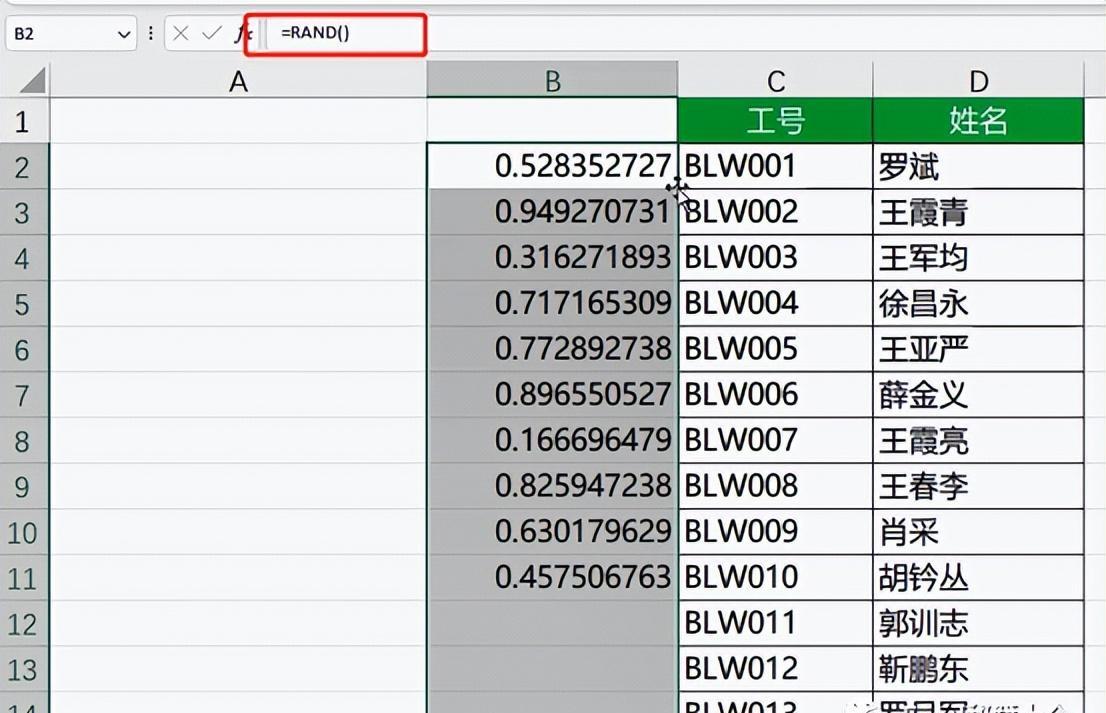Select column A header
The height and width of the screenshot is (713, 1106).
tap(238, 80)
